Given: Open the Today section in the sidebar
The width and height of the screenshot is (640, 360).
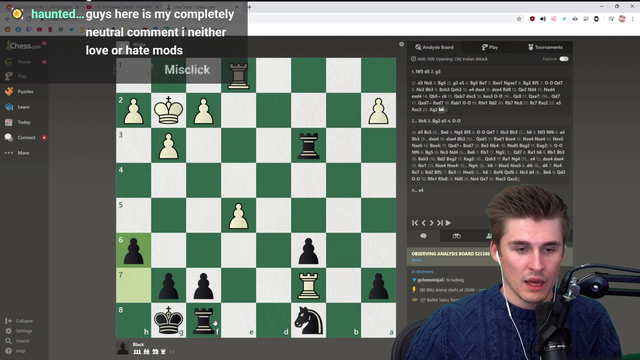Looking at the screenshot, I should (18, 122).
